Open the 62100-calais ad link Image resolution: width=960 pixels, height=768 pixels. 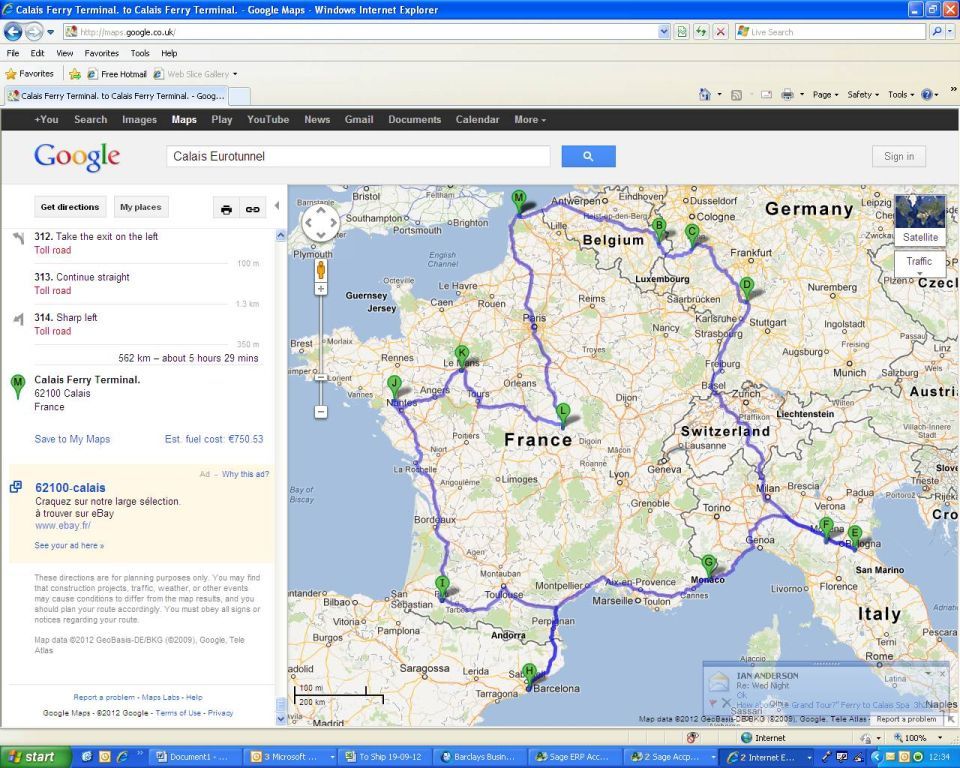pos(70,488)
